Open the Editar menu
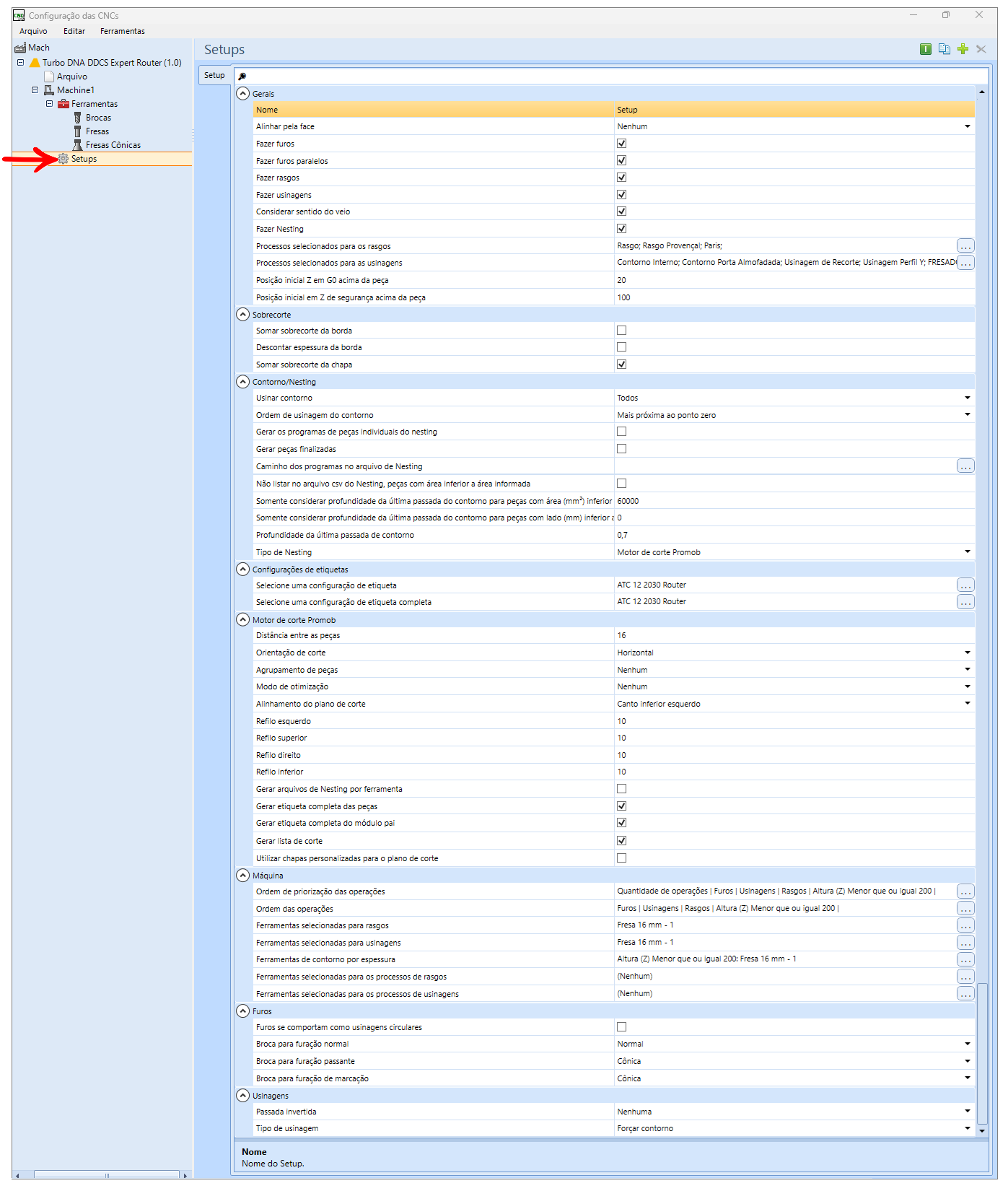This screenshot has width=1008, height=1191. (74, 31)
